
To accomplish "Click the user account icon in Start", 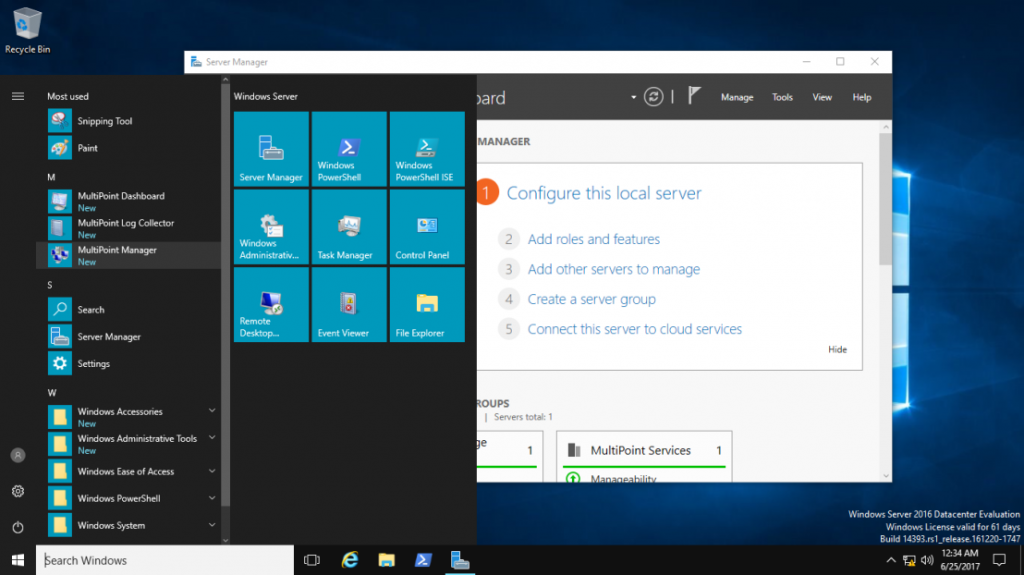I will (18, 455).
